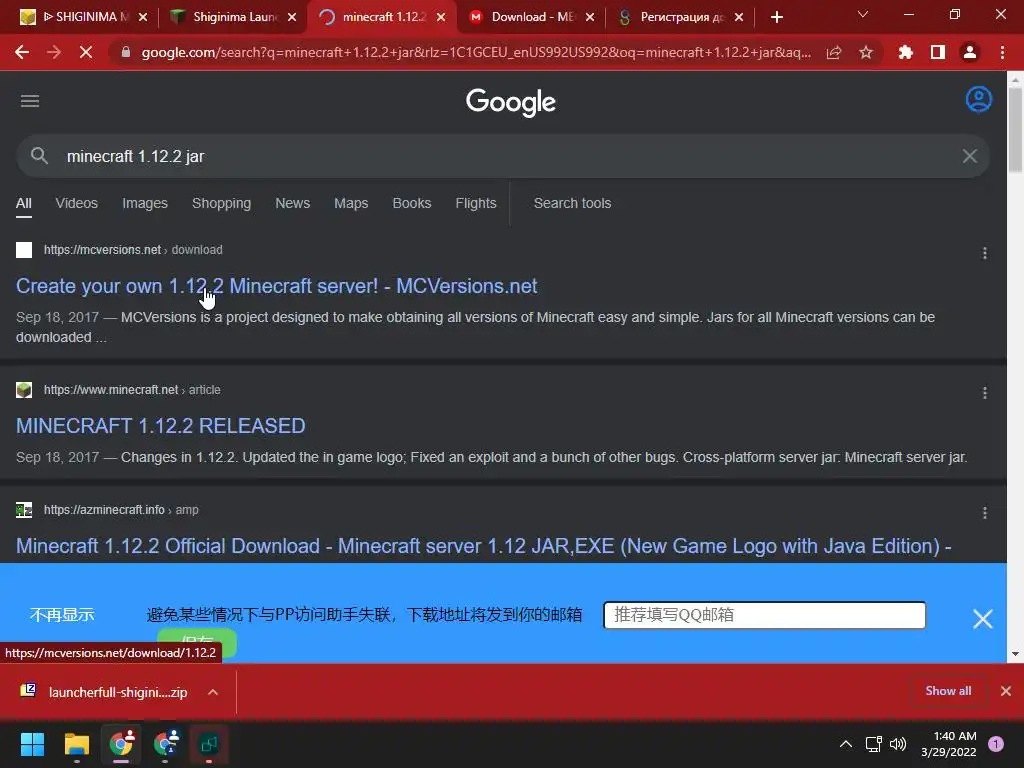Open 'Create your own 1.12.2 Minecraft server' result
1024x768 pixels.
point(276,285)
